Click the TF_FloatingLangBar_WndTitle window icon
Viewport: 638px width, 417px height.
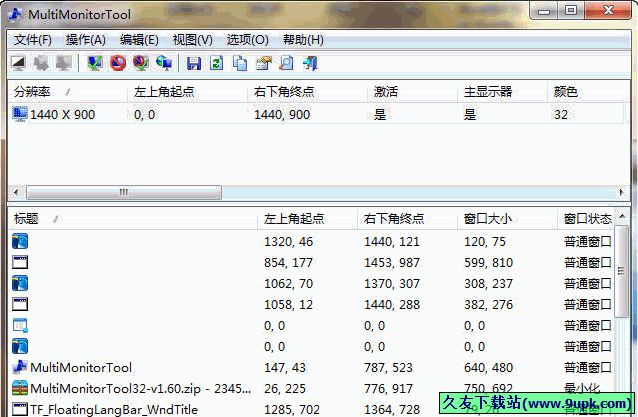pyautogui.click(x=20, y=409)
